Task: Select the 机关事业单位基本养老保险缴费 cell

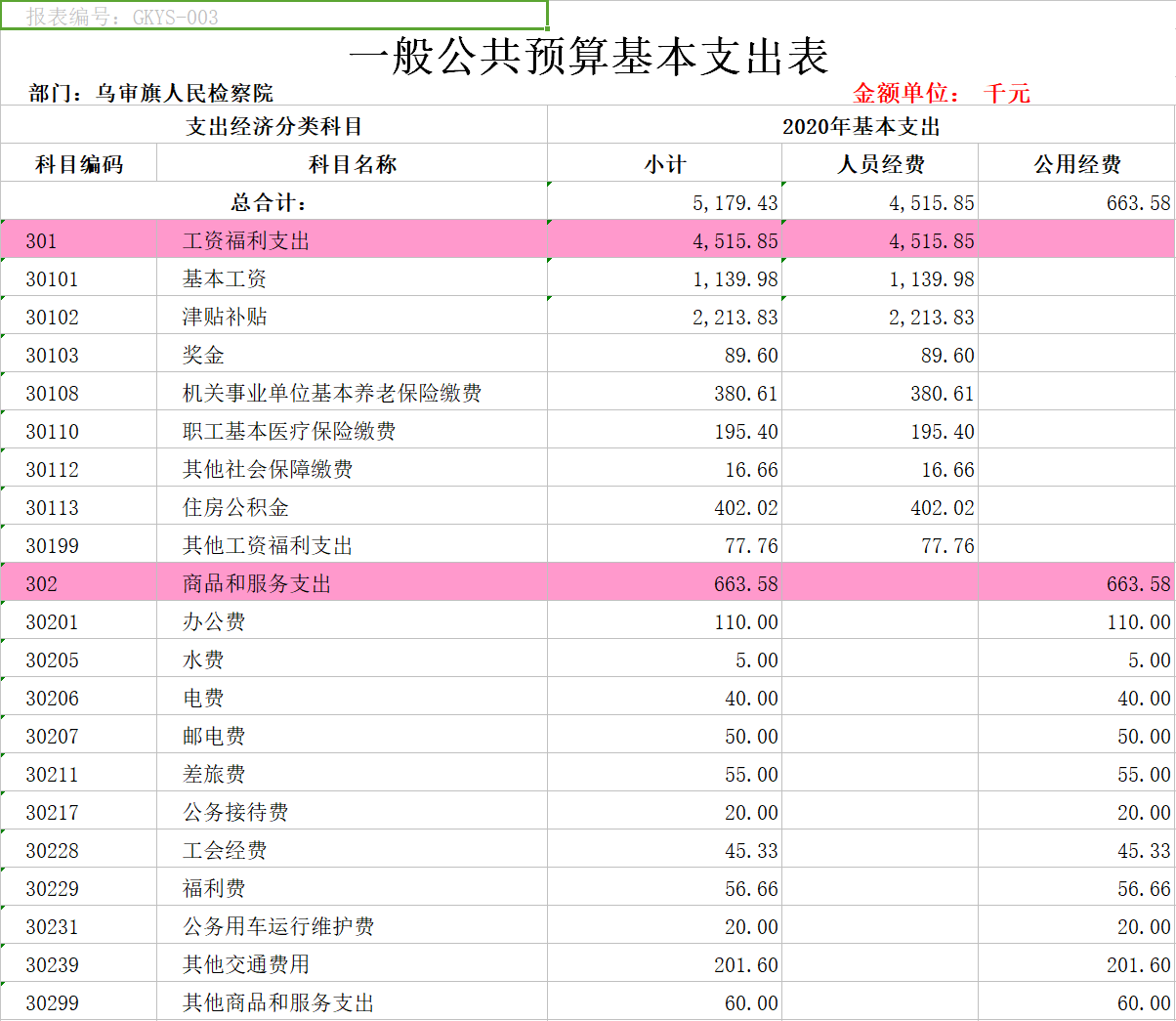Action: click(353, 392)
